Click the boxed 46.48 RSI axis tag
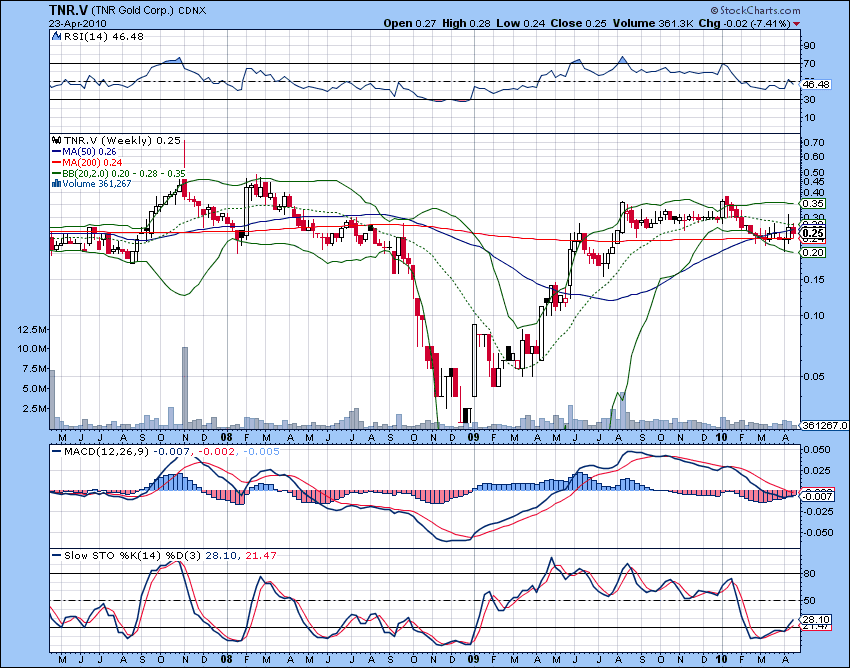850x668 pixels. [817, 85]
